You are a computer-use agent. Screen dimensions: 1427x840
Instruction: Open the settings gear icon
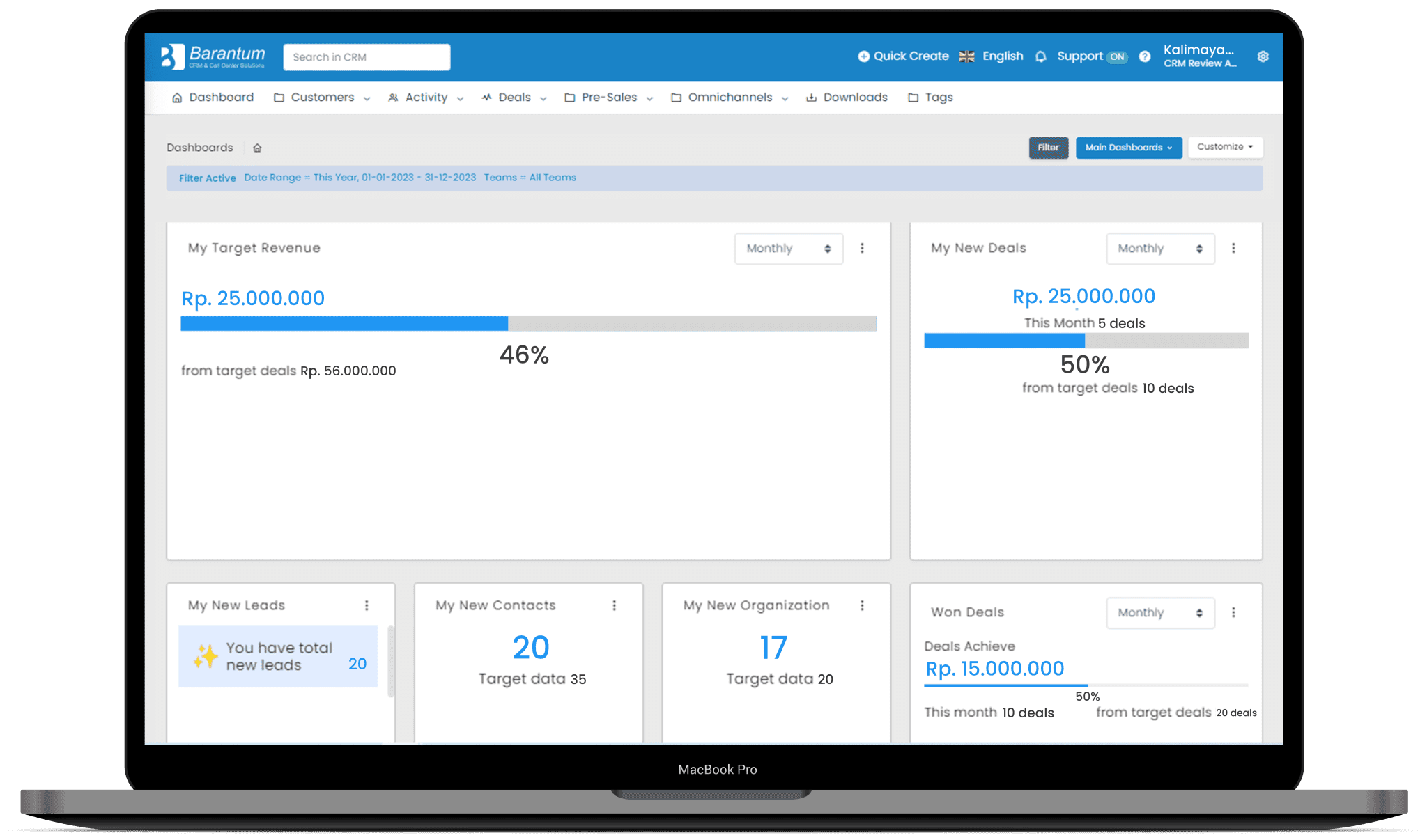click(1263, 56)
